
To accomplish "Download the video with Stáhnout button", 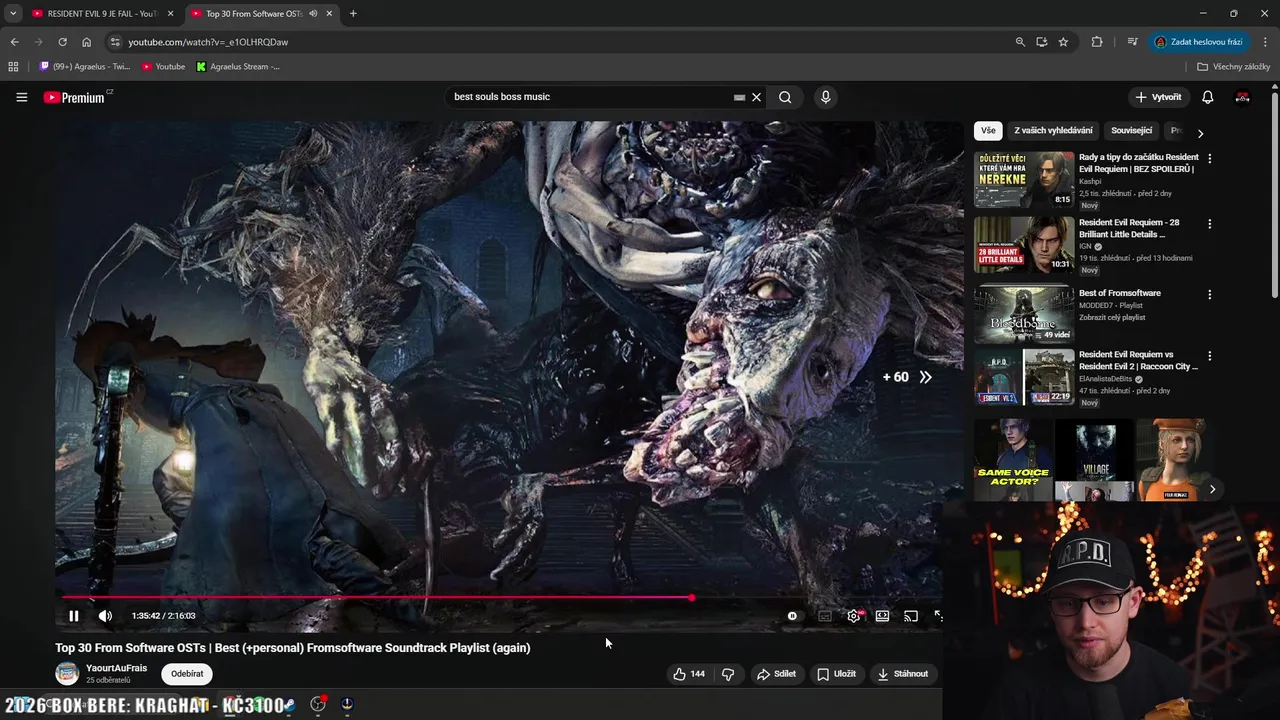I will (x=902, y=674).
